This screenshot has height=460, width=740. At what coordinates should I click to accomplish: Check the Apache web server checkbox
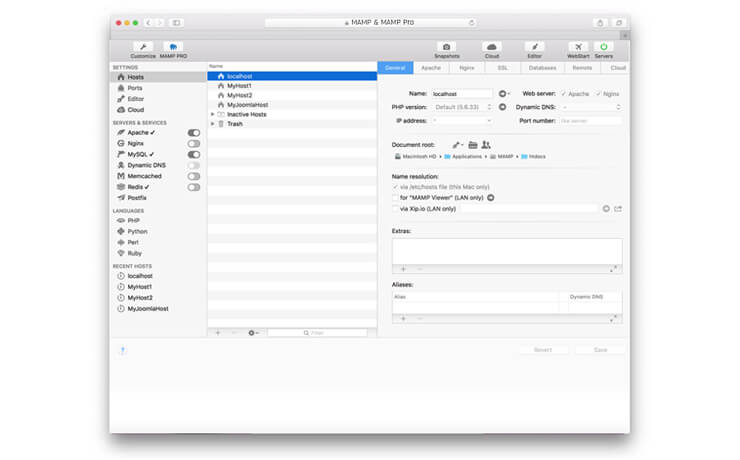click(563, 94)
